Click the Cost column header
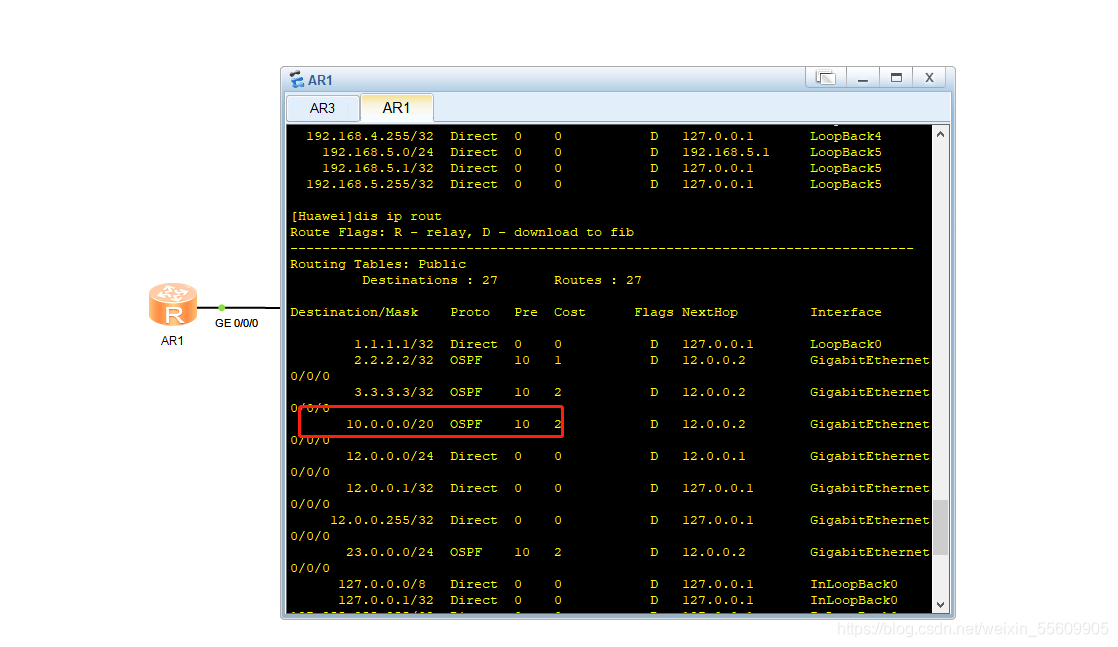Screen dimensions: 1118x647 point(570,312)
